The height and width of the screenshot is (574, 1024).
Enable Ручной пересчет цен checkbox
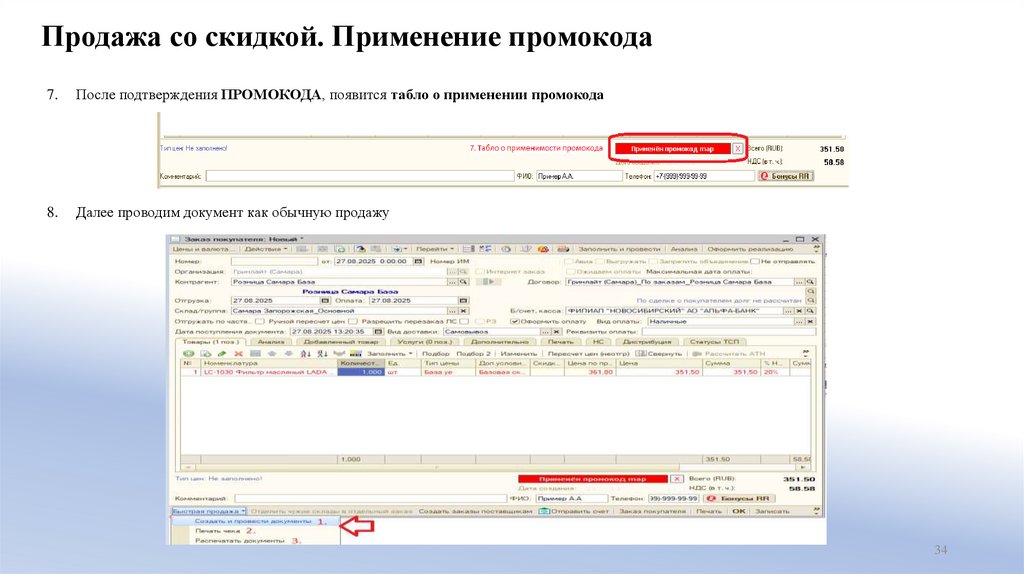(353, 321)
